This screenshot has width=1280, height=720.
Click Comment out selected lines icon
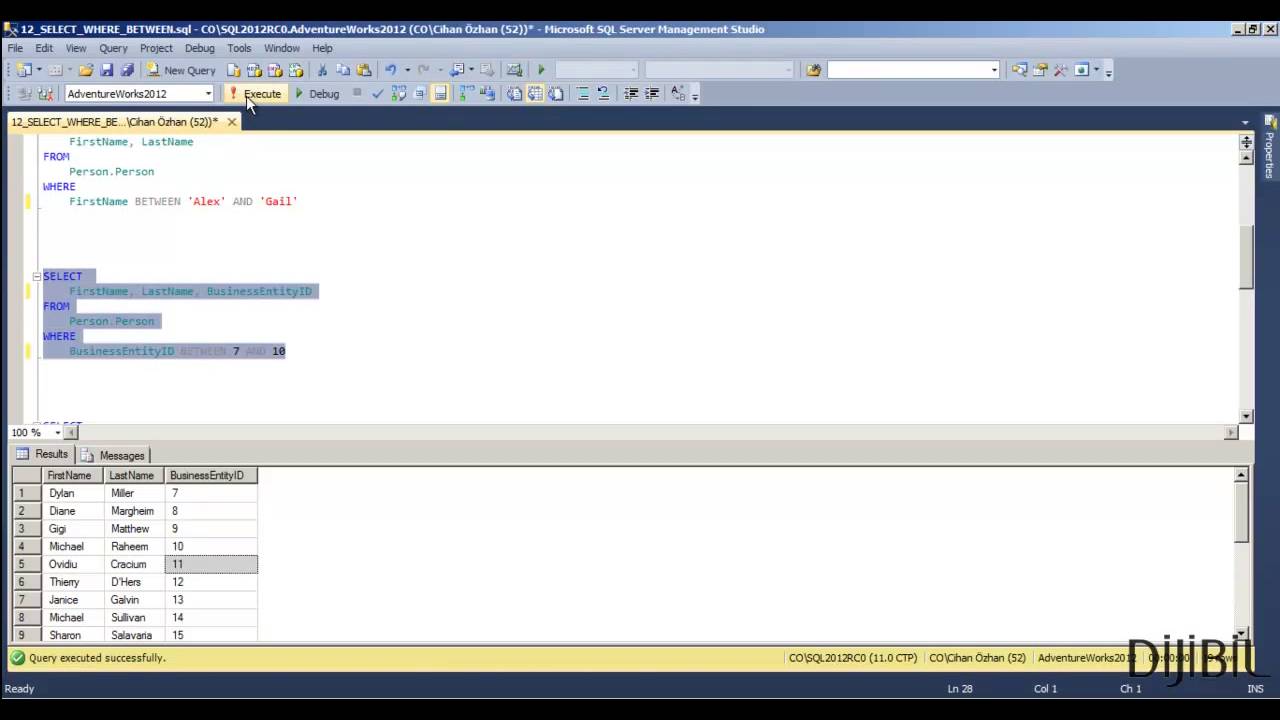pos(583,94)
